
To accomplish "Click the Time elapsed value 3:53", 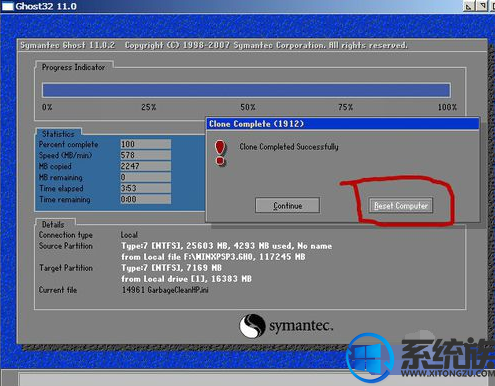I will (146, 188).
